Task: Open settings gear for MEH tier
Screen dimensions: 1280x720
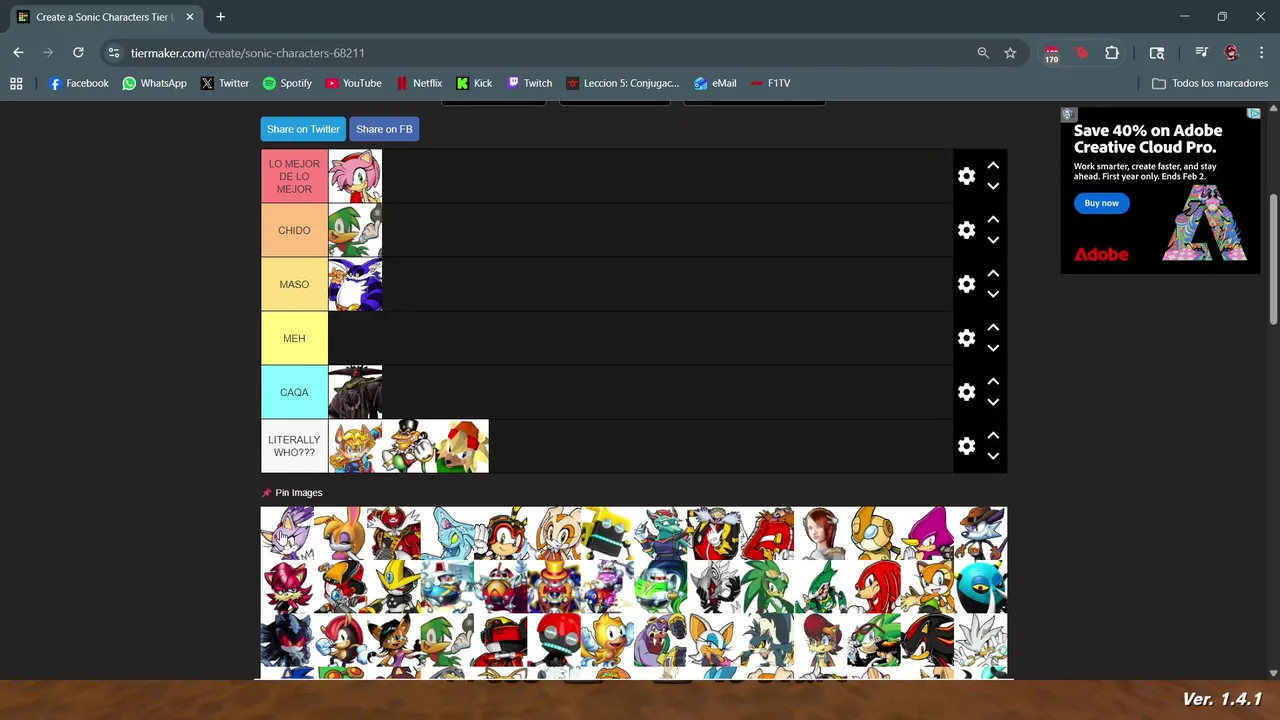Action: point(966,338)
